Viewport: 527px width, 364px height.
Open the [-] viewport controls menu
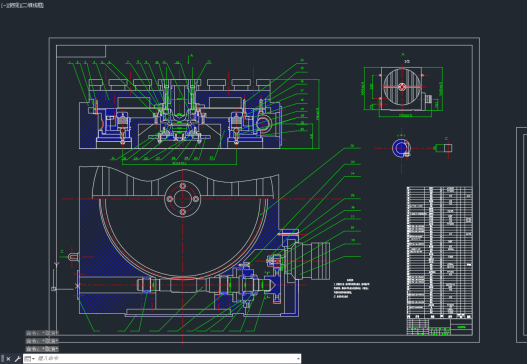click(3, 5)
